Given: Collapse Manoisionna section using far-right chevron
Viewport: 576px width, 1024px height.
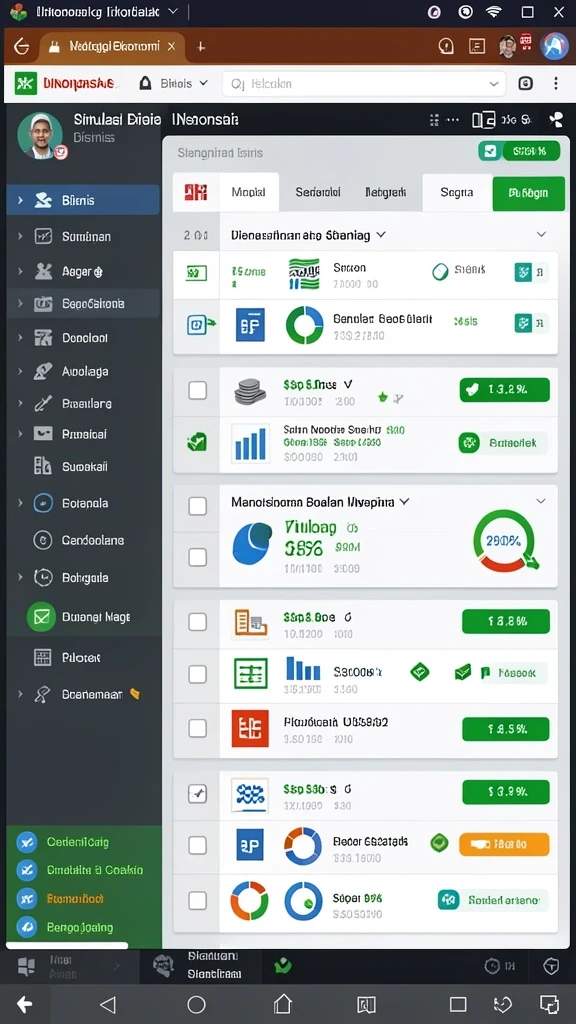Looking at the screenshot, I should (x=541, y=501).
